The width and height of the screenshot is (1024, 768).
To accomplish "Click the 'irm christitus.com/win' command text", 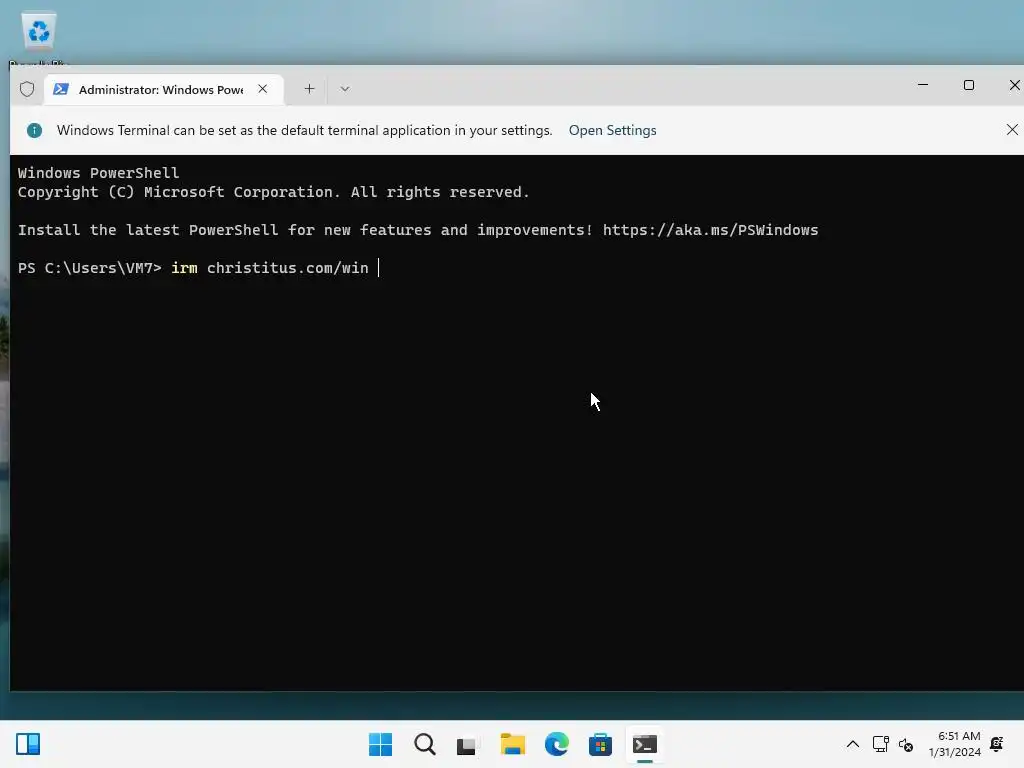I will pos(270,268).
